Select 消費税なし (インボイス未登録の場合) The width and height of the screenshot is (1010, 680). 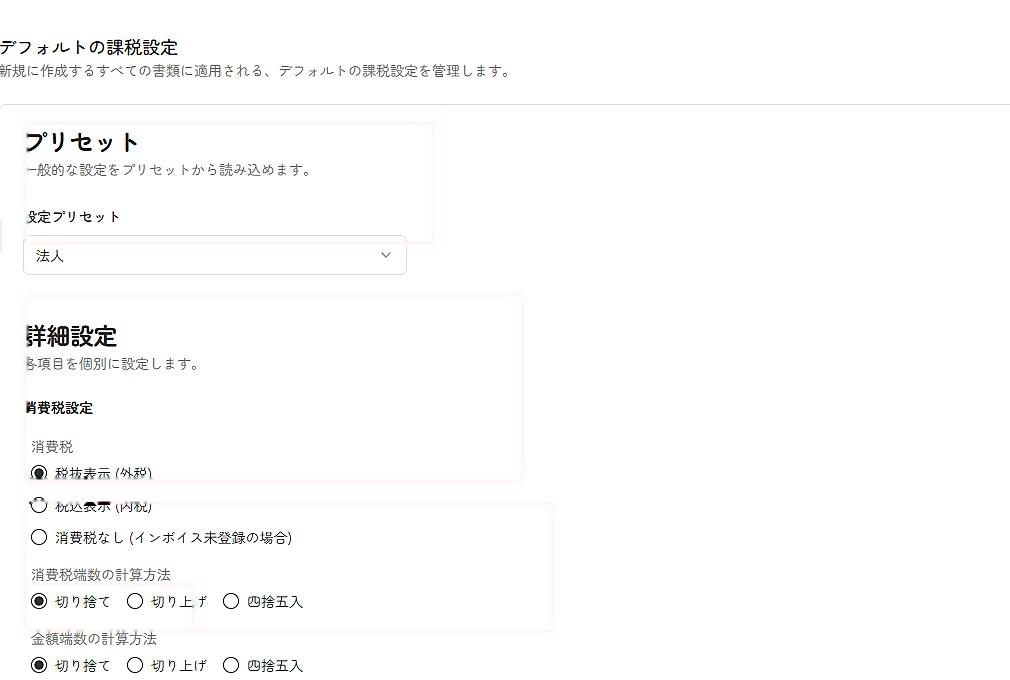click(39, 537)
